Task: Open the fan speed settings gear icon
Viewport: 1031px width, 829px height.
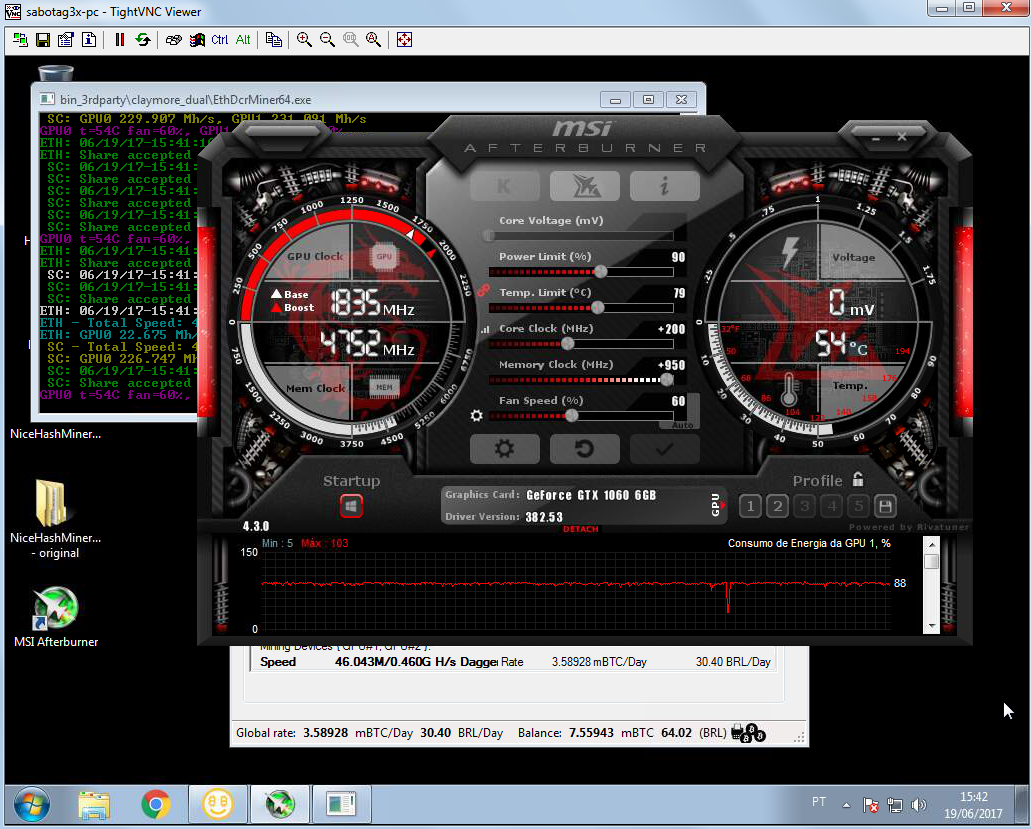Action: [x=477, y=415]
